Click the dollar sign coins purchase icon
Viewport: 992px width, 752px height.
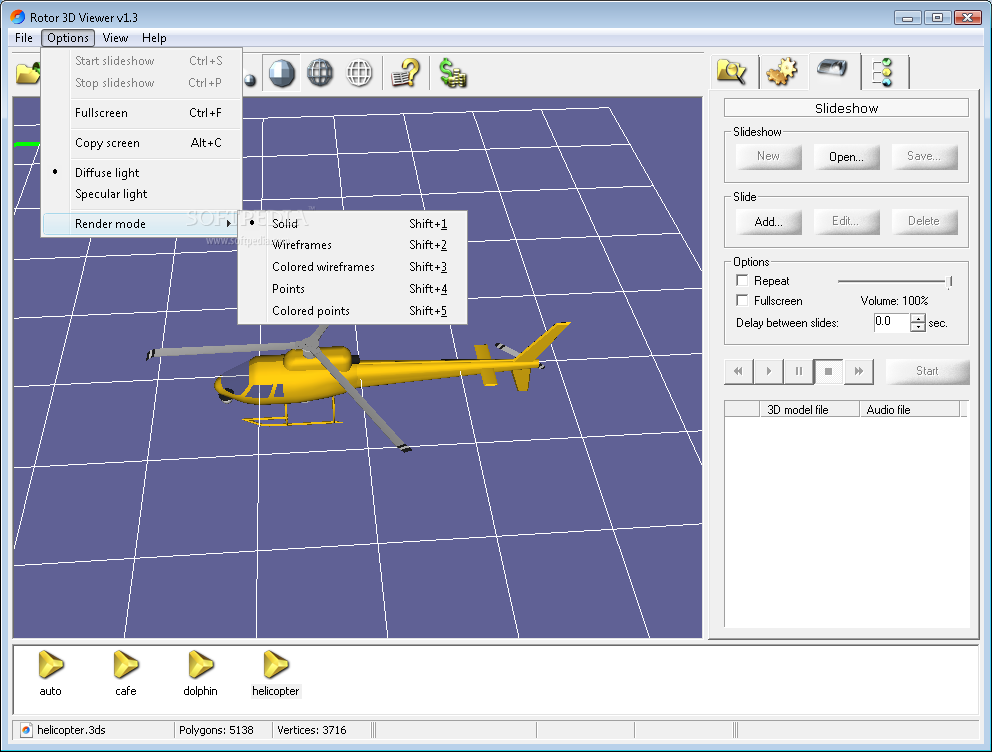[x=453, y=73]
